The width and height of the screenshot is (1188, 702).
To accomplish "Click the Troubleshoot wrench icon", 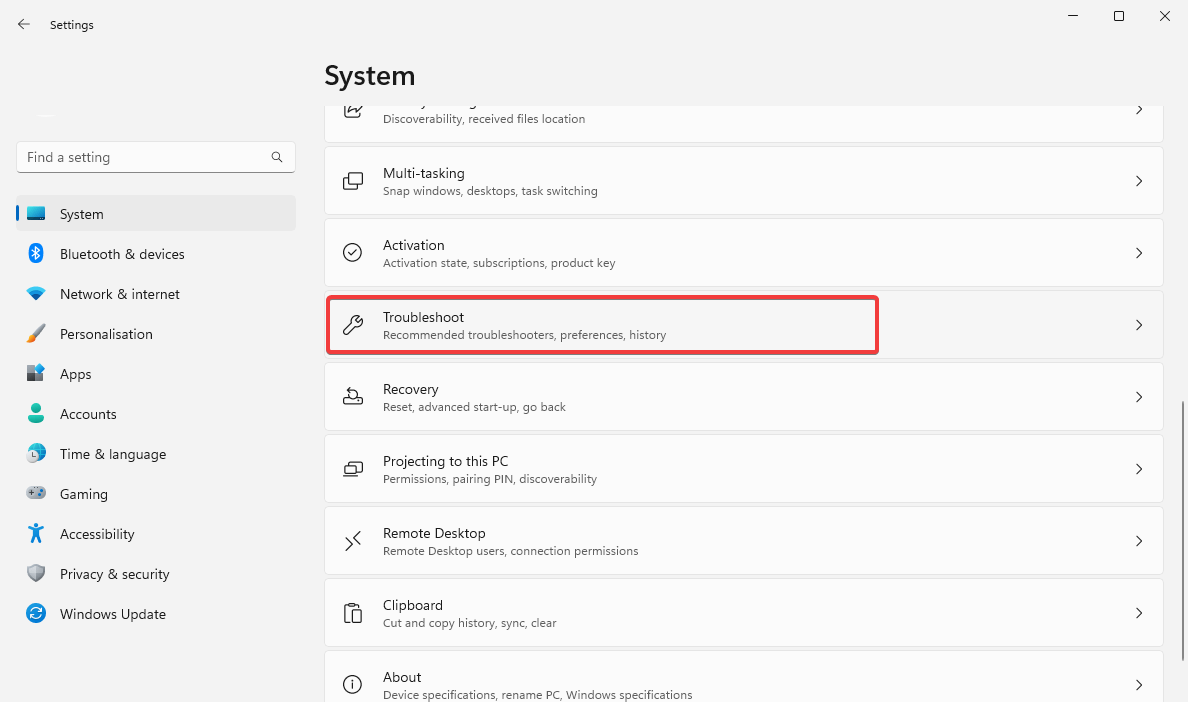I will click(x=352, y=325).
